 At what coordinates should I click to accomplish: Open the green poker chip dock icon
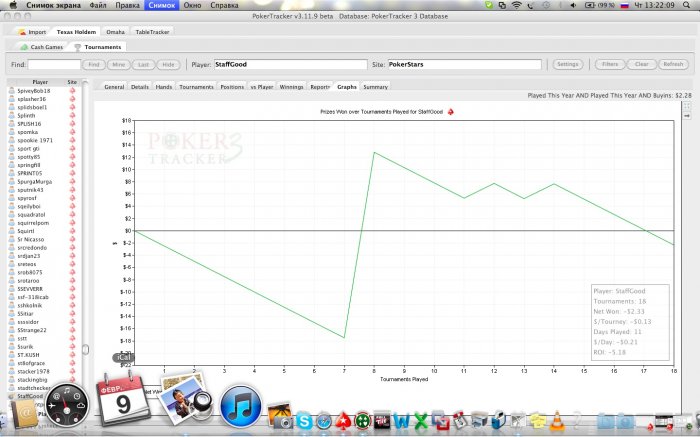362,420
